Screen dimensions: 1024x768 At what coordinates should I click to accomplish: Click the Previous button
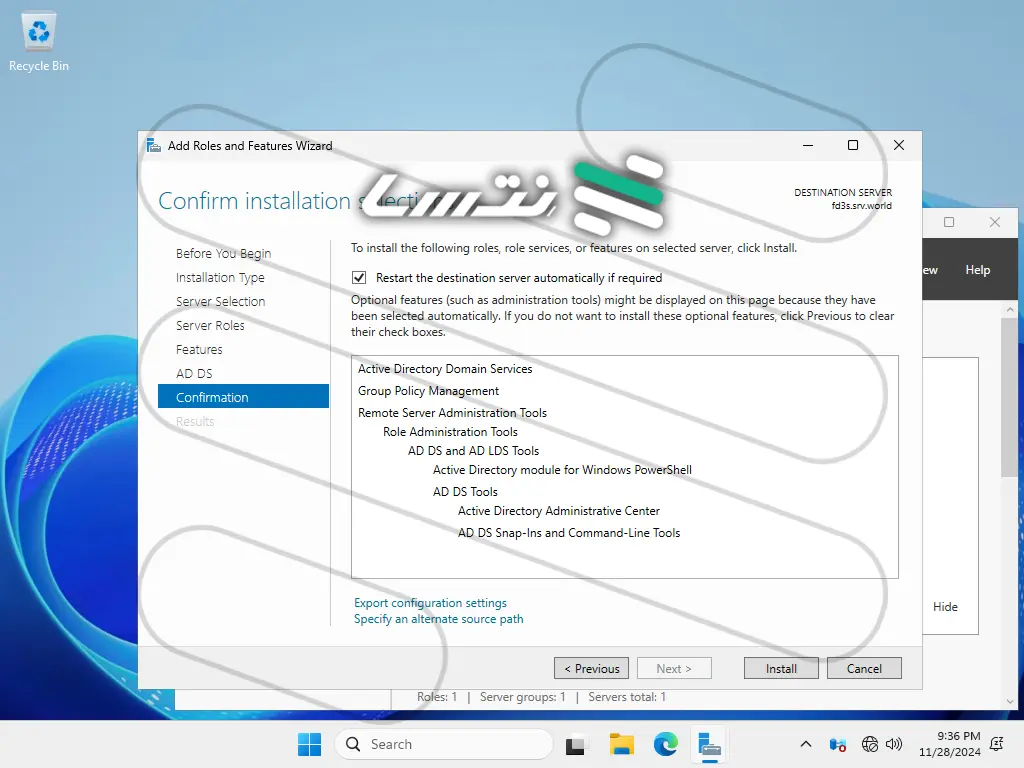(x=591, y=668)
